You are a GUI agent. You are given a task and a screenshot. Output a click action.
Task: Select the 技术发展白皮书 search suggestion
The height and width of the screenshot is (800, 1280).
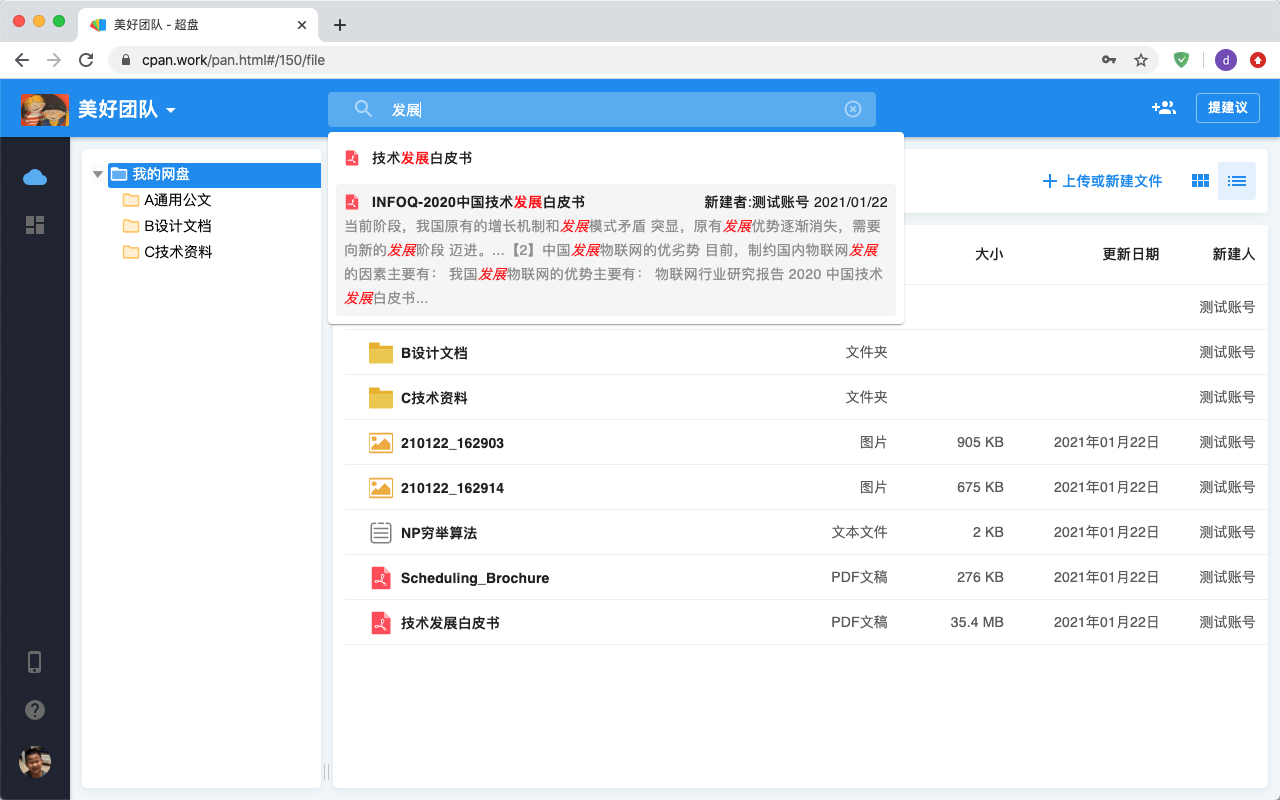pos(422,158)
